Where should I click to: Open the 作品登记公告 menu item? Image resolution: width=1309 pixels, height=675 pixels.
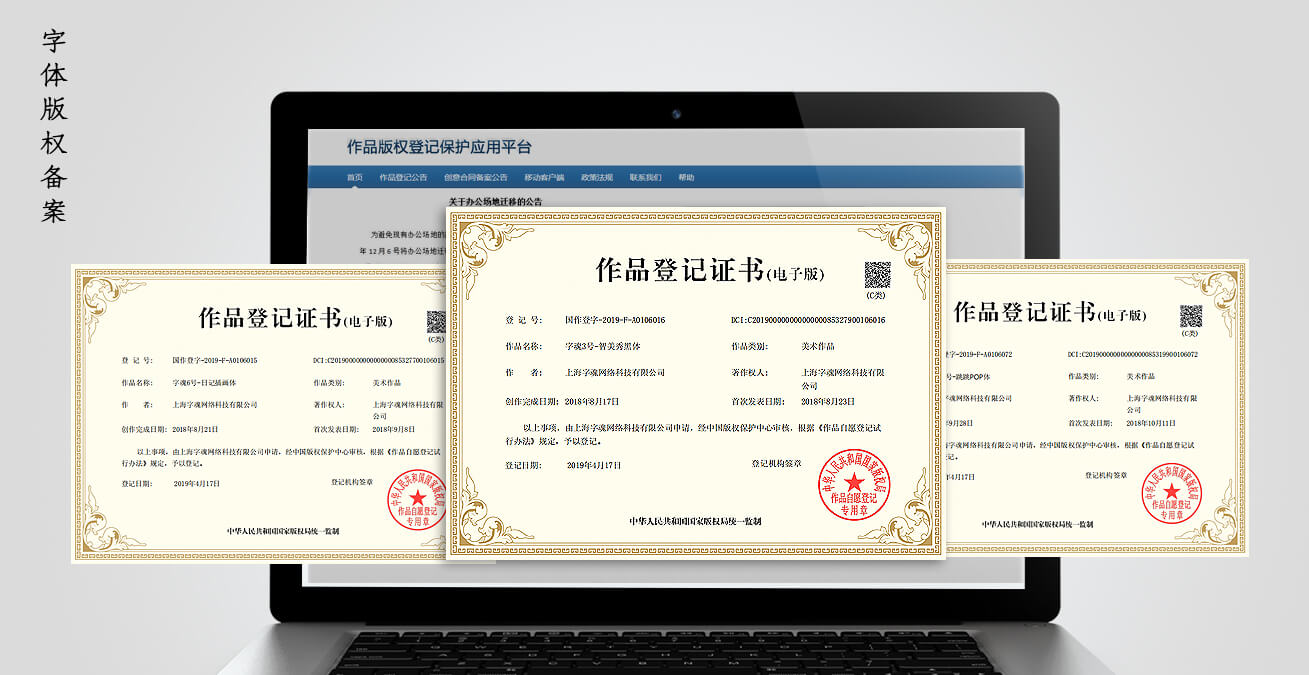403,178
